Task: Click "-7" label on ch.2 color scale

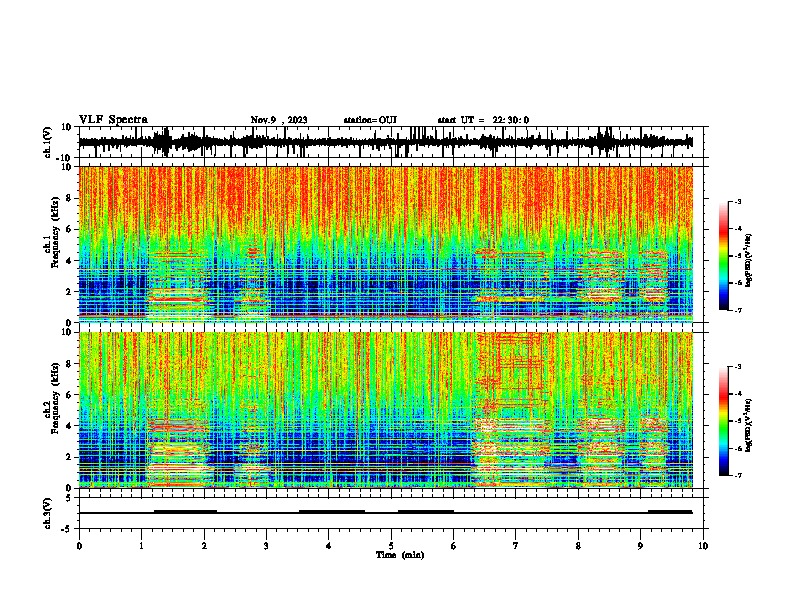Action: click(737, 475)
